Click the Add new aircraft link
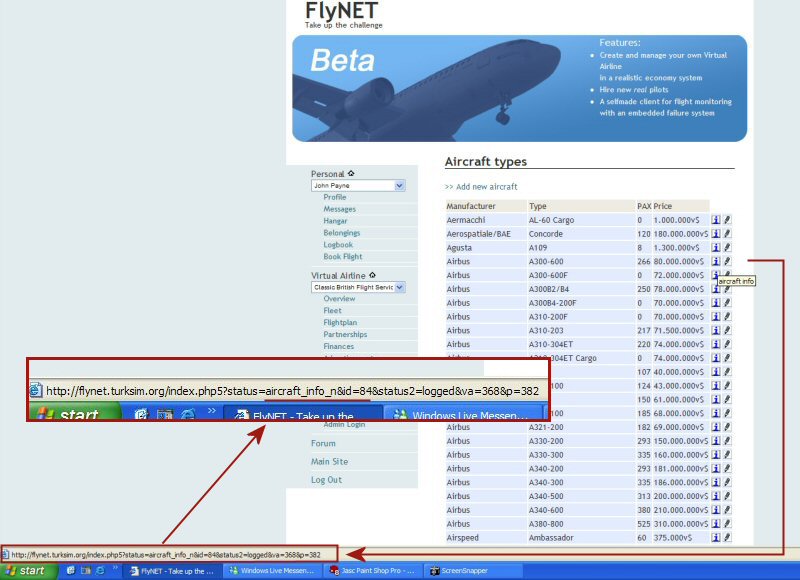Screen dimensions: 800x580 point(481,187)
